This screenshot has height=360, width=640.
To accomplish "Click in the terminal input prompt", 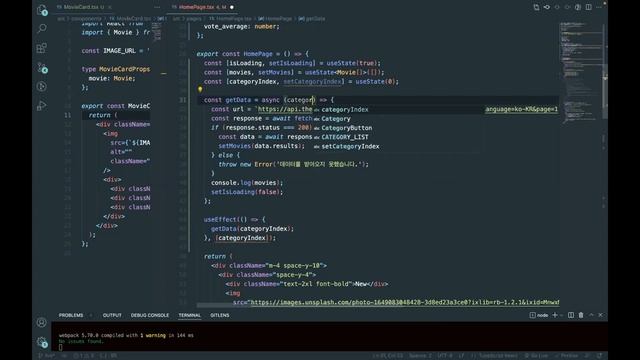I will coord(61,347).
